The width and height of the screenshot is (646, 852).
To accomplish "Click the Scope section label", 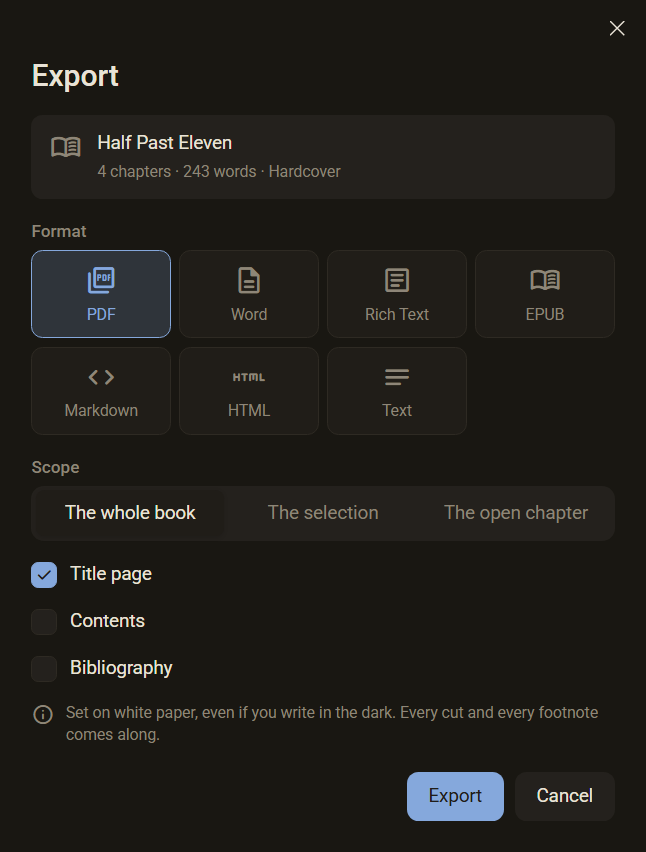I will point(55,467).
